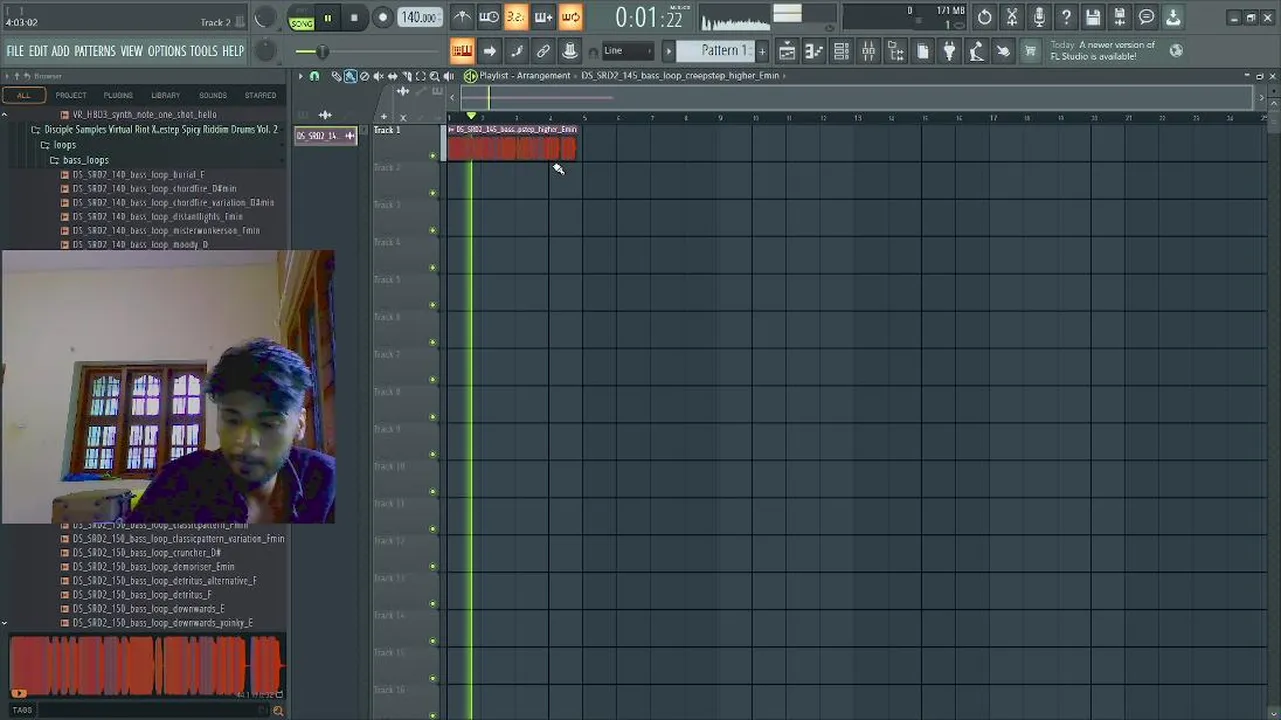
Task: Click the newer version of FL Studio notice
Action: pos(1102,51)
